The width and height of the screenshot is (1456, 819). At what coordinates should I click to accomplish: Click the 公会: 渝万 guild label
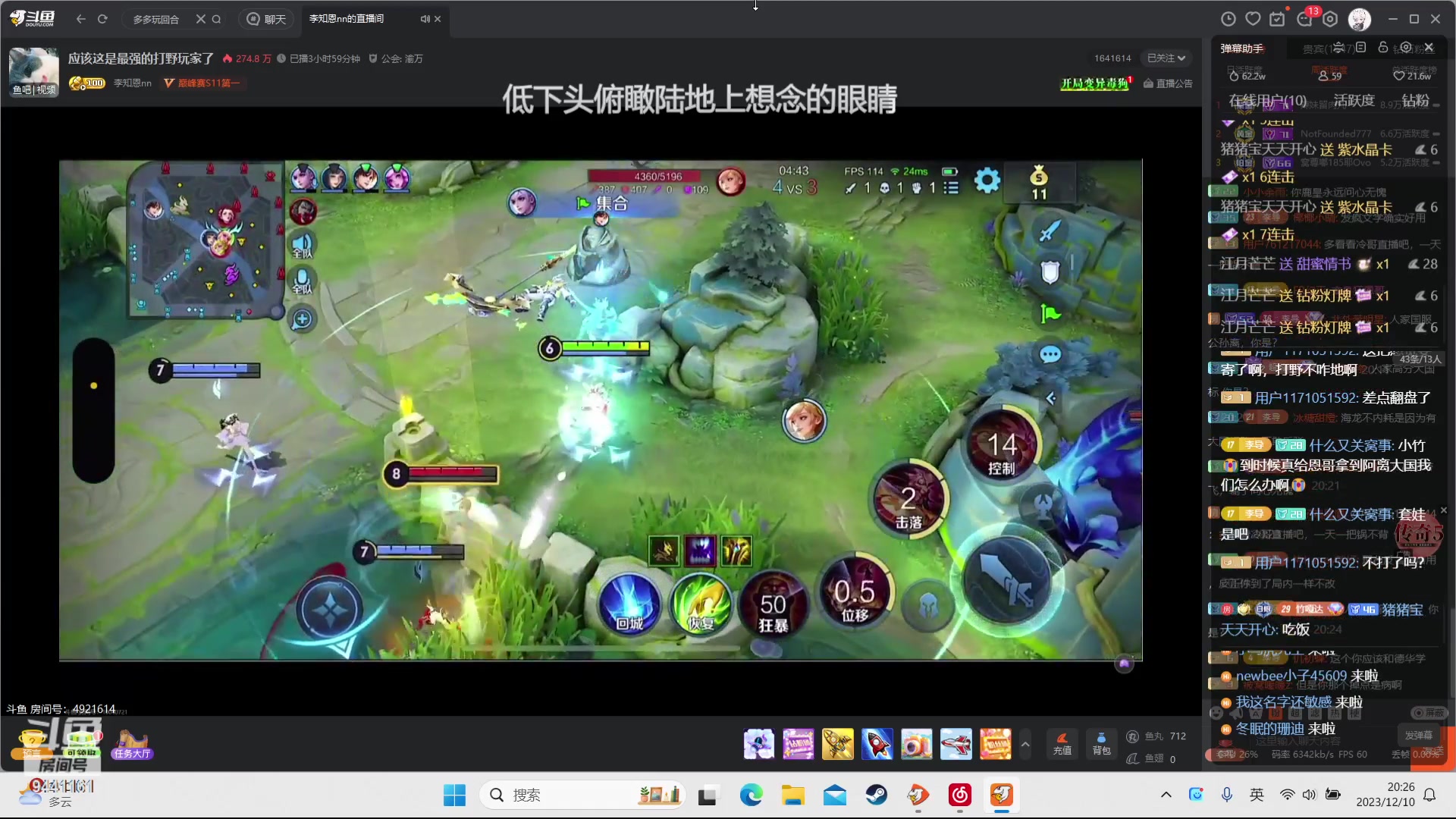click(396, 58)
